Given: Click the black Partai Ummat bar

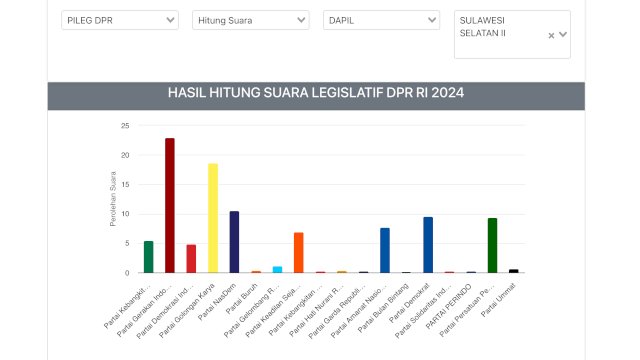Looking at the screenshot, I should pos(514,271).
